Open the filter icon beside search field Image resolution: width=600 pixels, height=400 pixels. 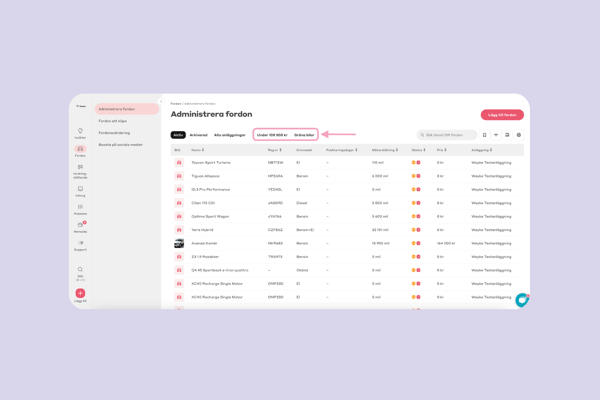click(x=496, y=135)
